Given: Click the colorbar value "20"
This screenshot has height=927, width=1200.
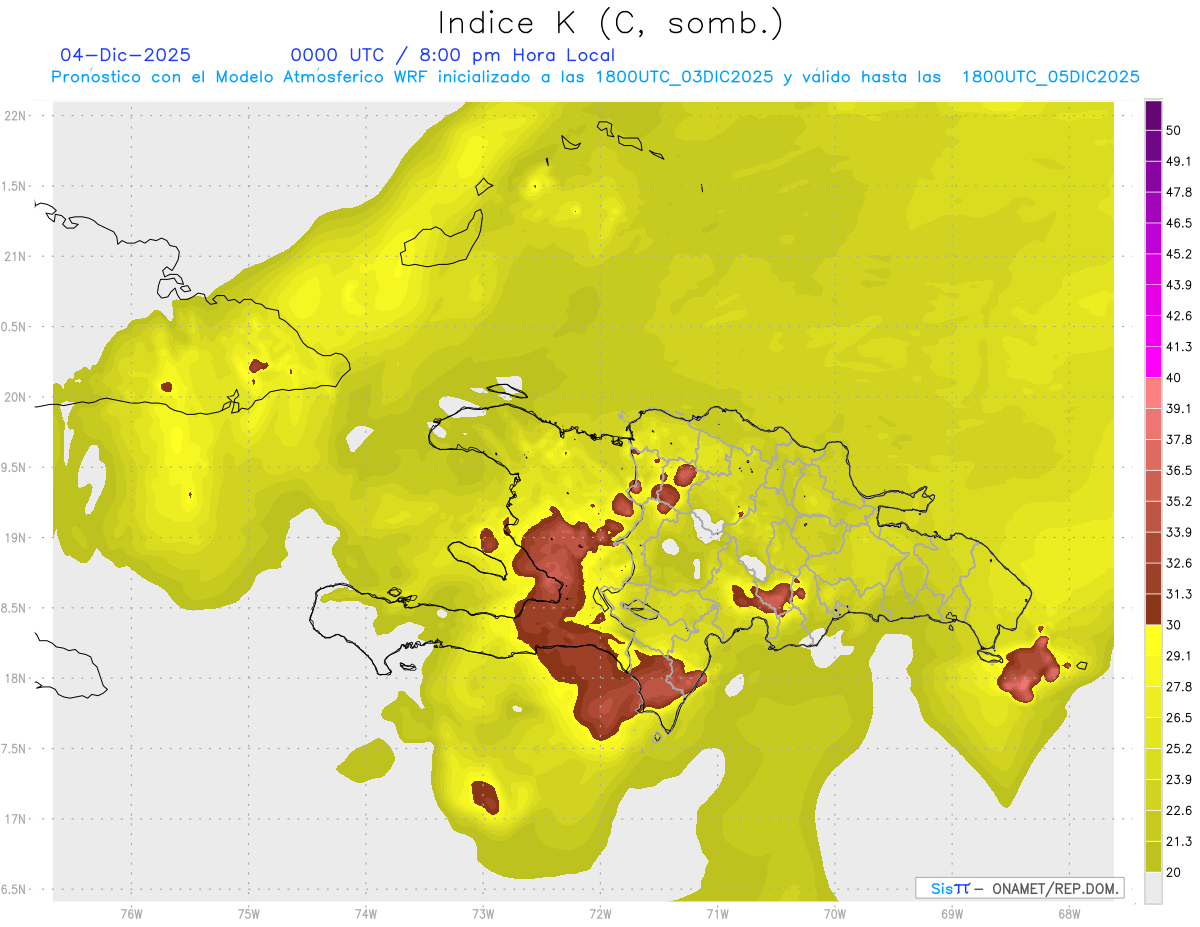Looking at the screenshot, I should 1173,872.
